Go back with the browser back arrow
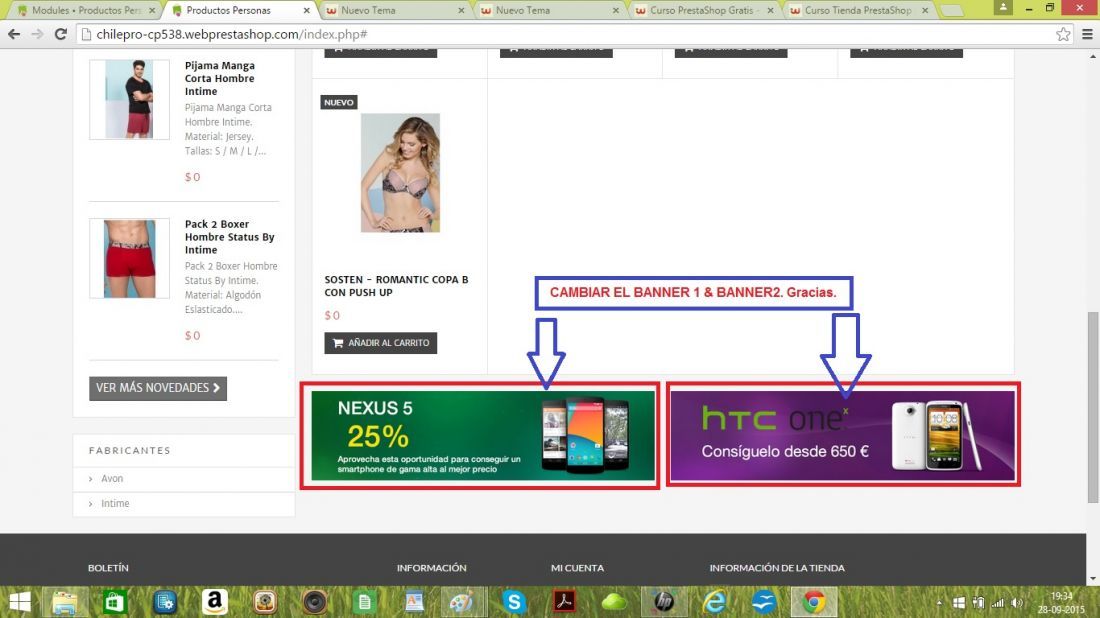This screenshot has height=618, width=1100. point(14,34)
